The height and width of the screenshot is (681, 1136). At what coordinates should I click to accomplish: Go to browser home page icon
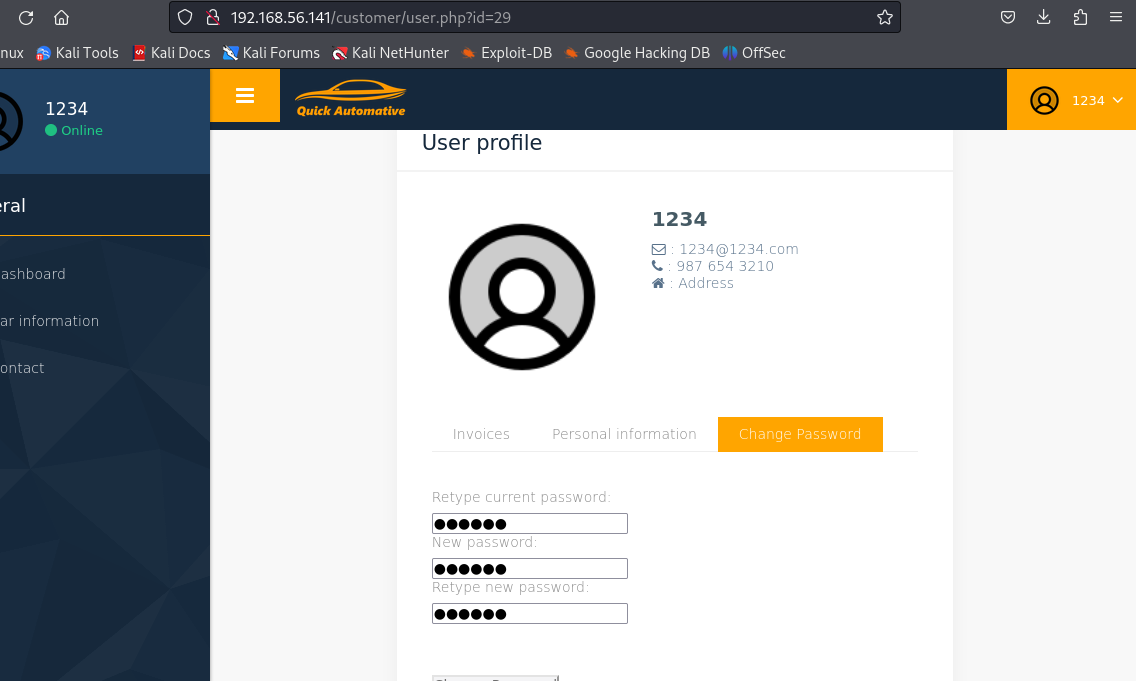62,17
